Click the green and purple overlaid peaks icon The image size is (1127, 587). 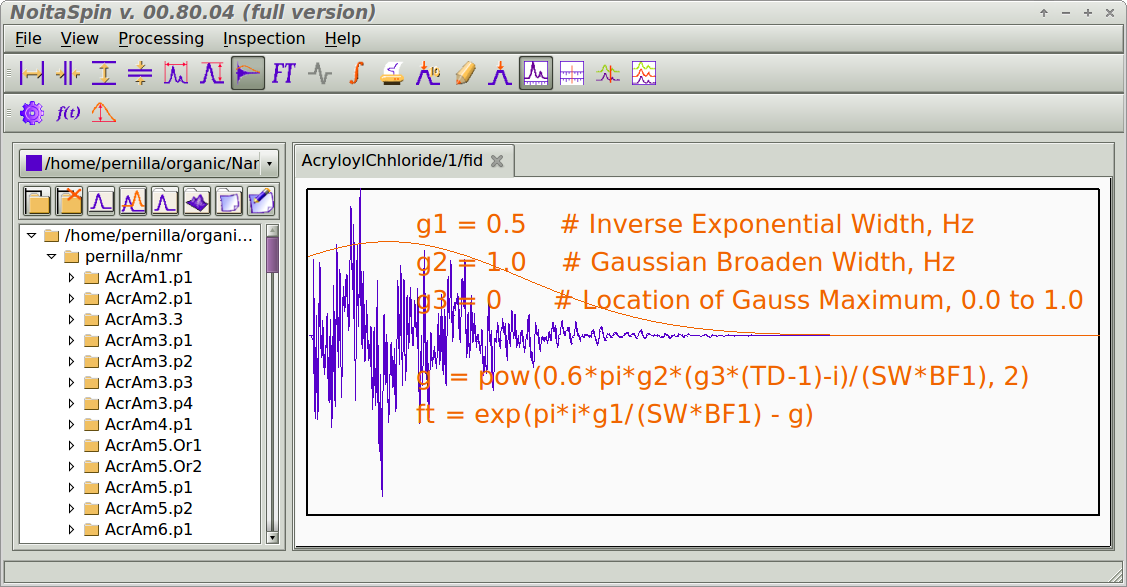pos(608,73)
